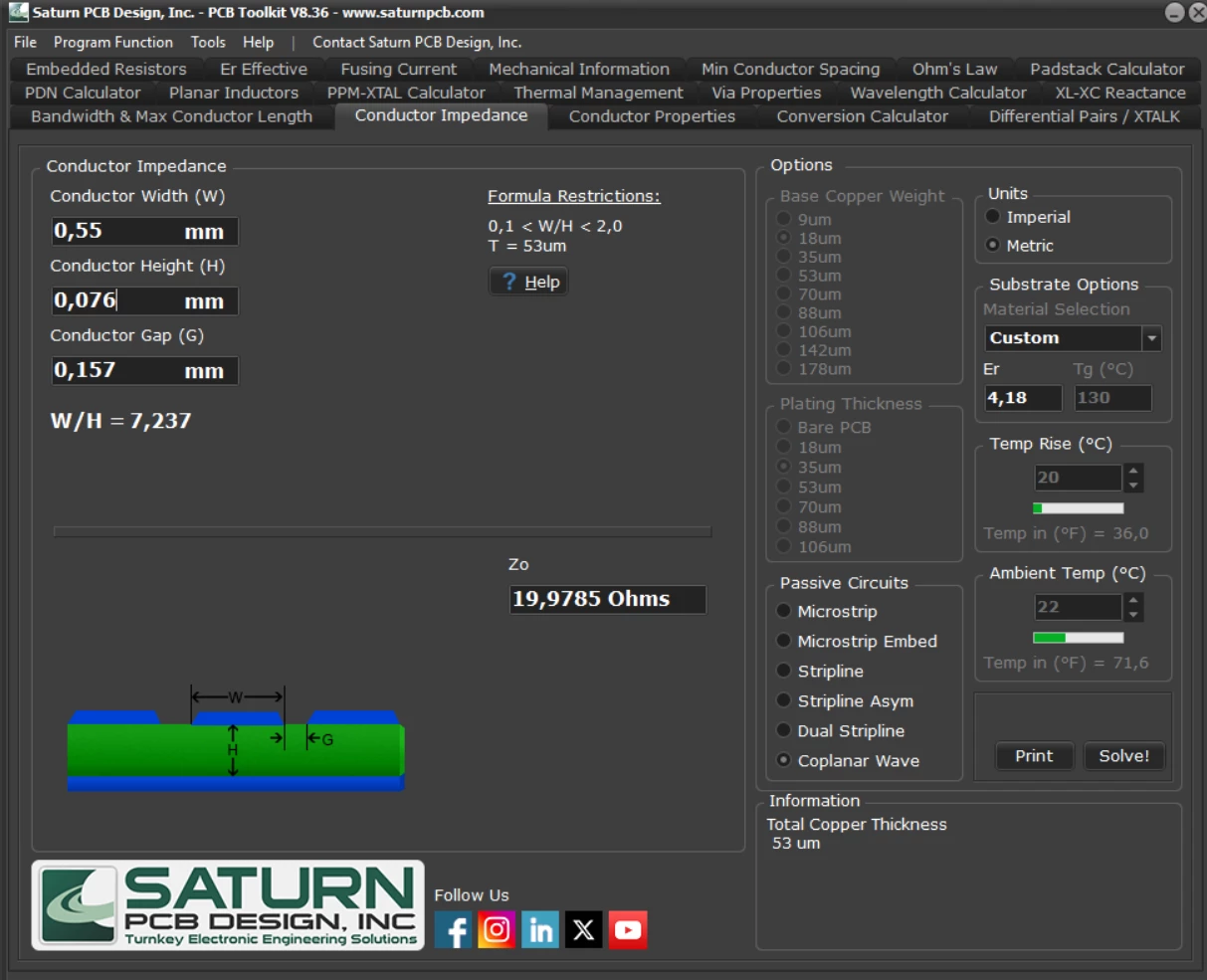Click the Saturn PCB Design logo
This screenshot has height=980, width=1207.
[x=228, y=905]
